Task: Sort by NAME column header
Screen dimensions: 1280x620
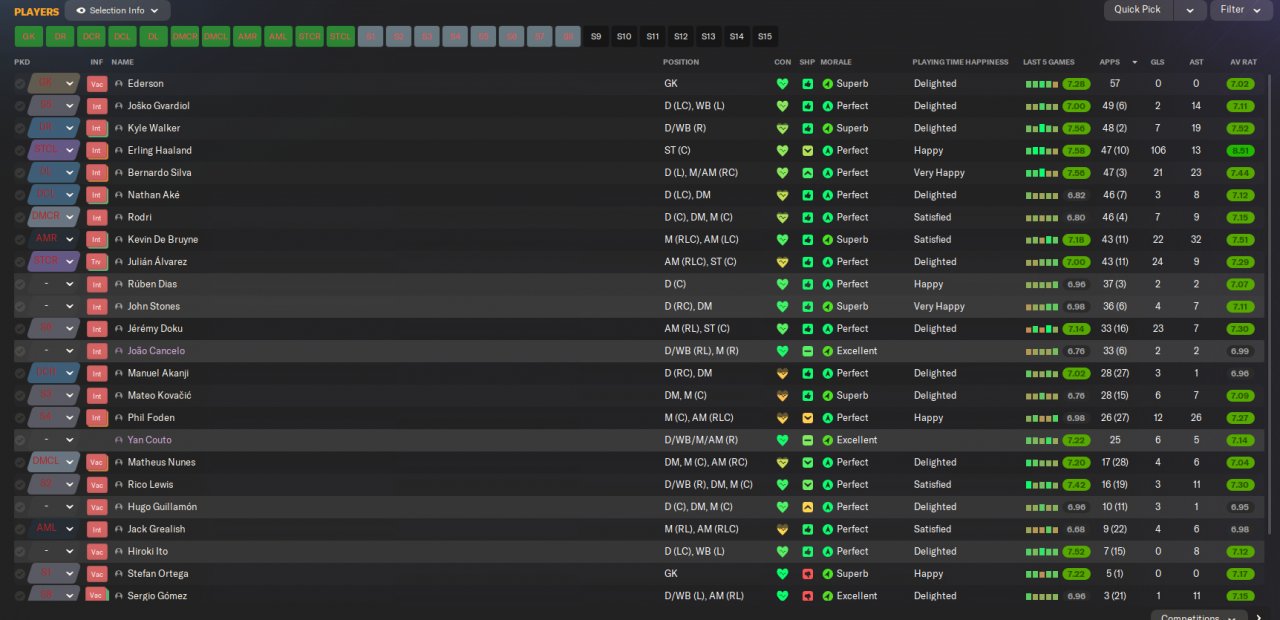Action: pos(122,62)
